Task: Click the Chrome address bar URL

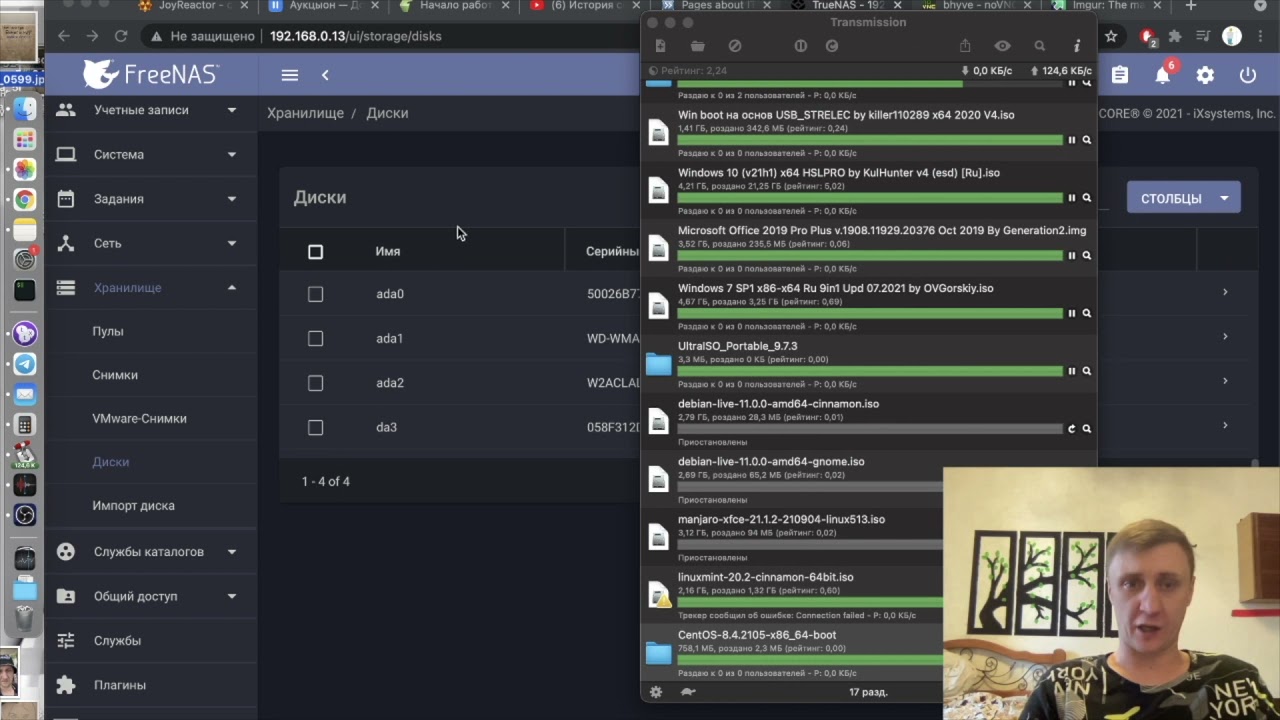Action: pyautogui.click(x=355, y=36)
